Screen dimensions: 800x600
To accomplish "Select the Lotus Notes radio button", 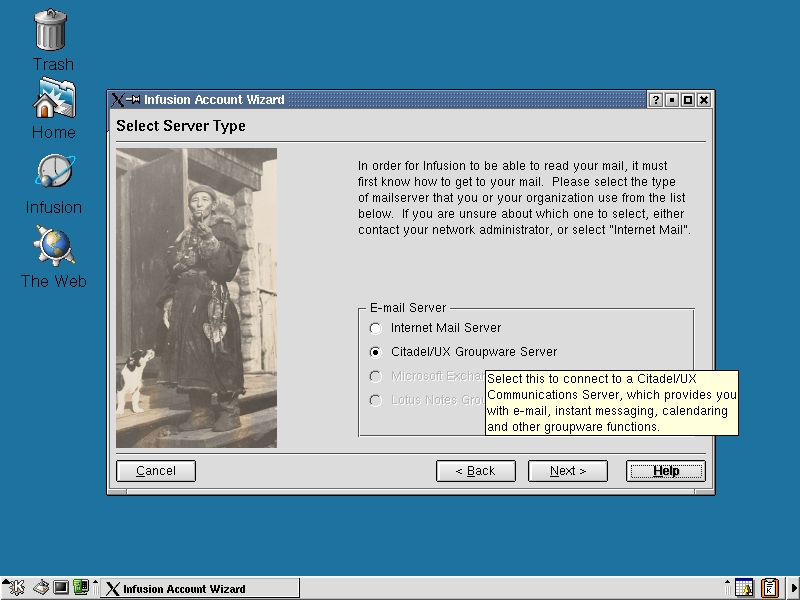I will 376,401.
